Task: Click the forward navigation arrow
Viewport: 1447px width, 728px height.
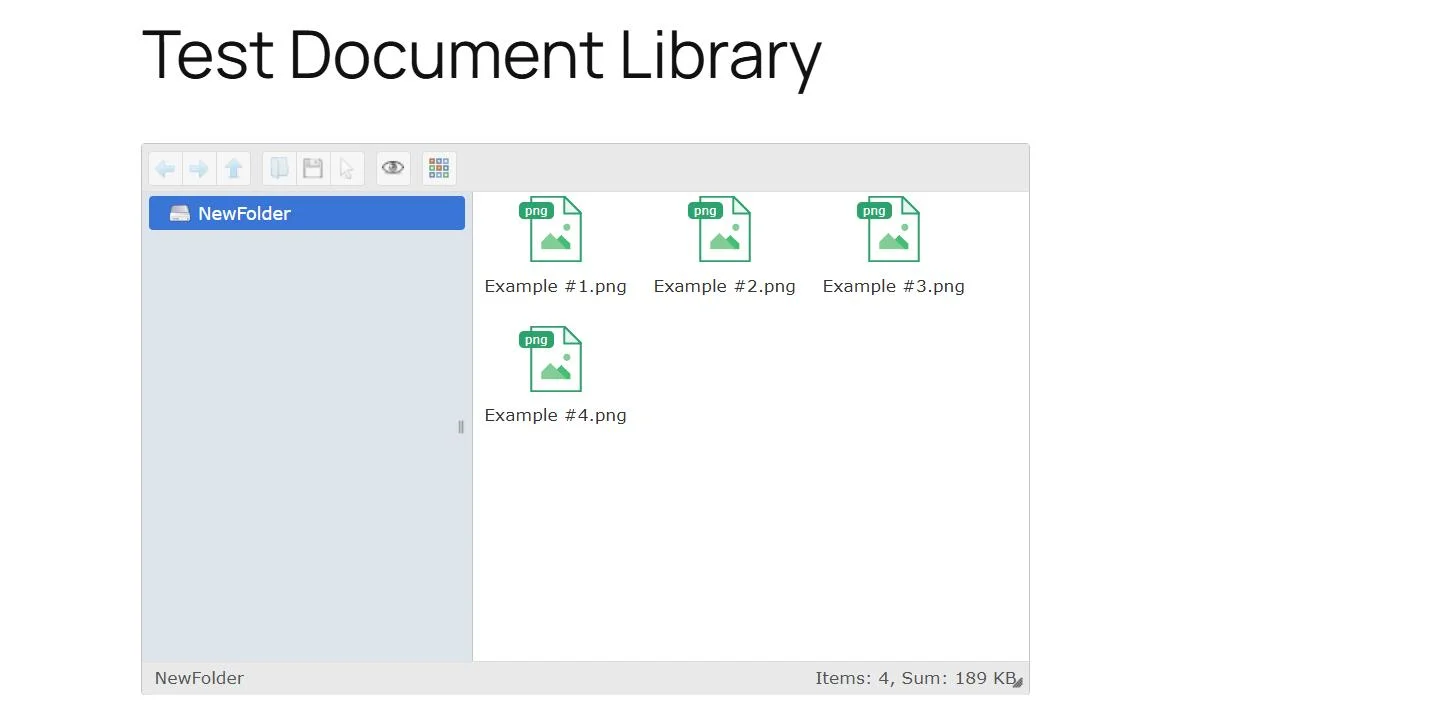Action: tap(199, 168)
